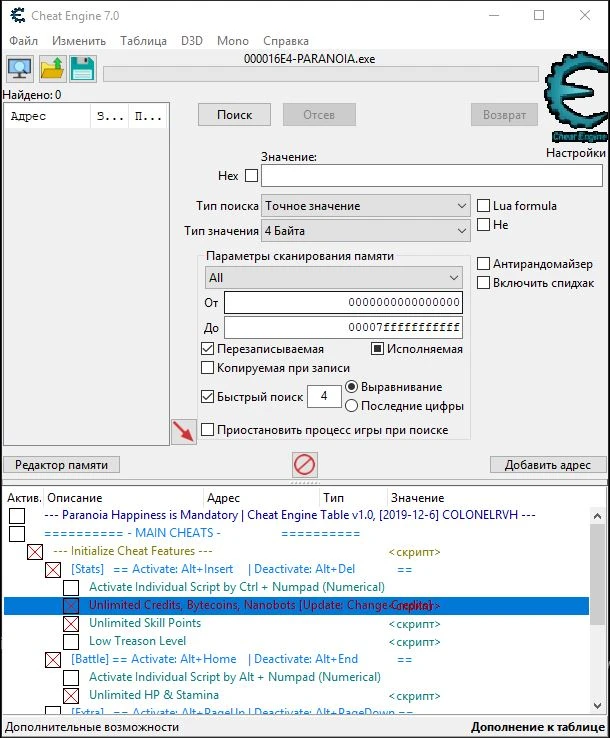Enable the Lua formula checkbox
The width and height of the screenshot is (610, 738).
[483, 206]
